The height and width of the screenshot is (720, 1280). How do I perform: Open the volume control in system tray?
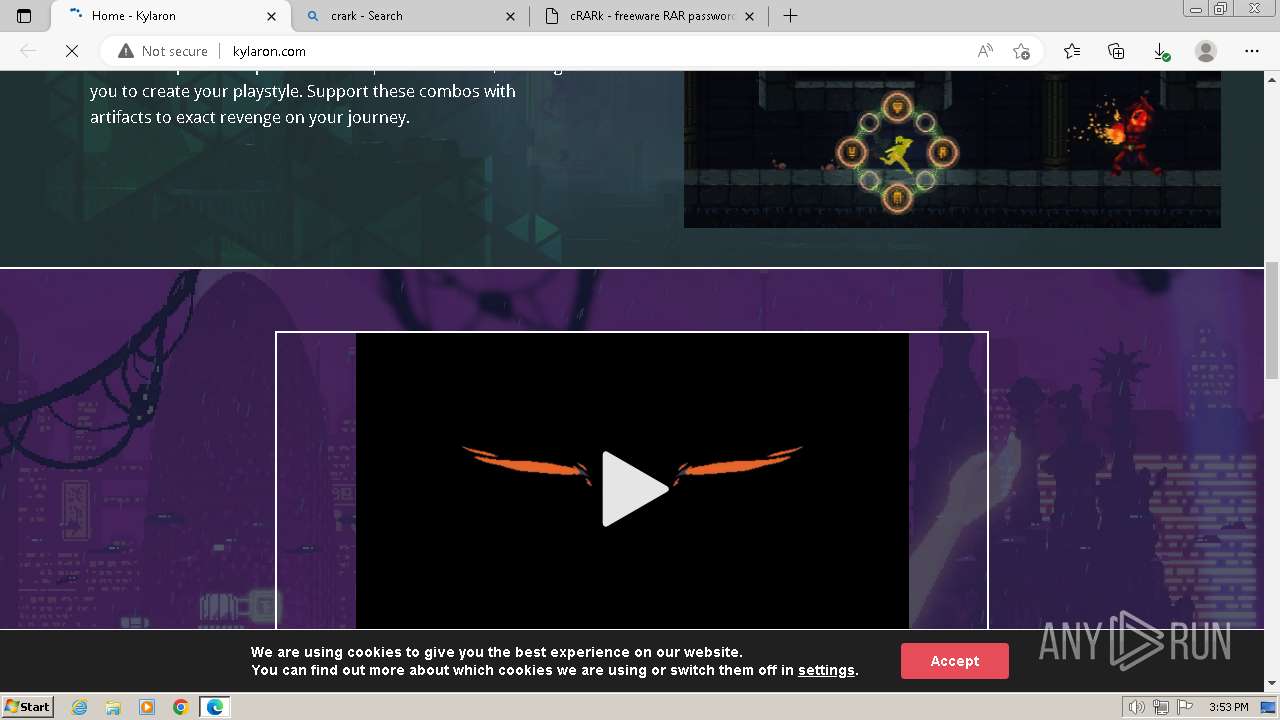click(x=1137, y=707)
